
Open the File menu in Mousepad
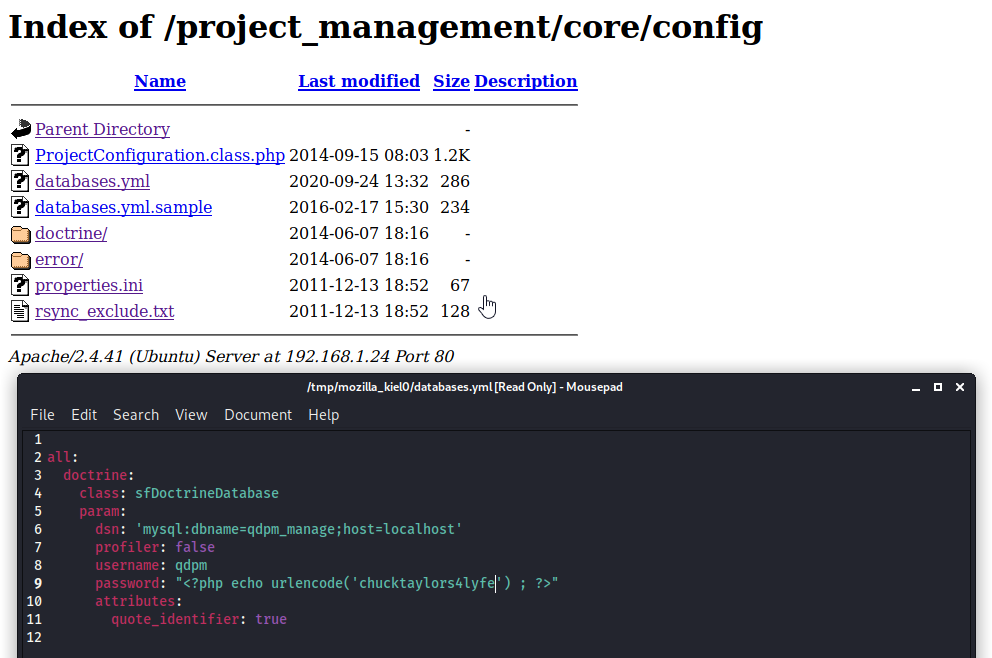[x=42, y=414]
